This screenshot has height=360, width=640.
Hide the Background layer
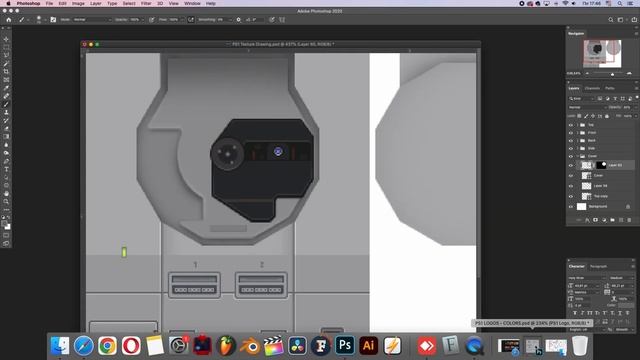pos(571,207)
